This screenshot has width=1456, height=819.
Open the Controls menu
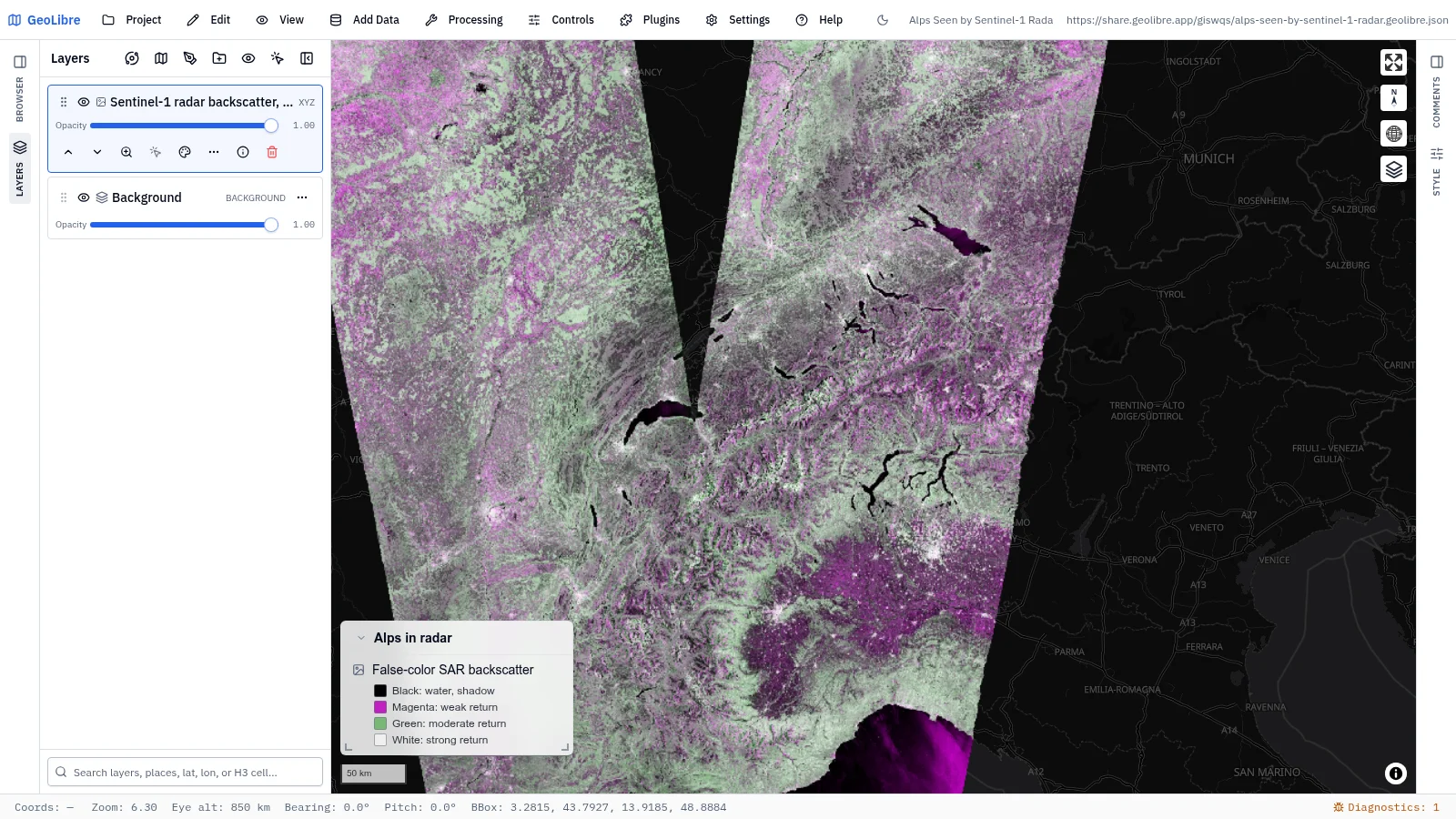(561, 20)
